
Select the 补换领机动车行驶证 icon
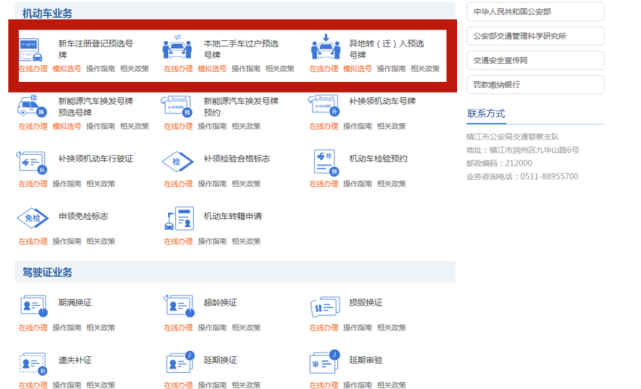31,163
